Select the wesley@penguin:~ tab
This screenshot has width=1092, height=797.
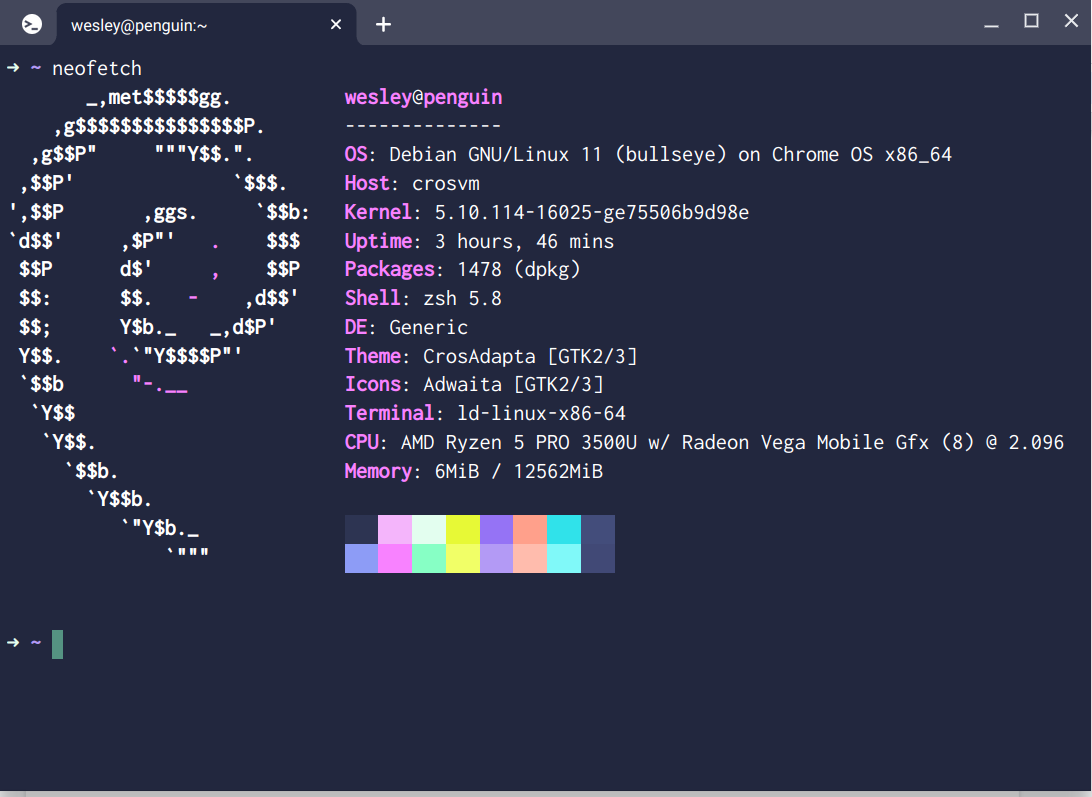coord(207,24)
